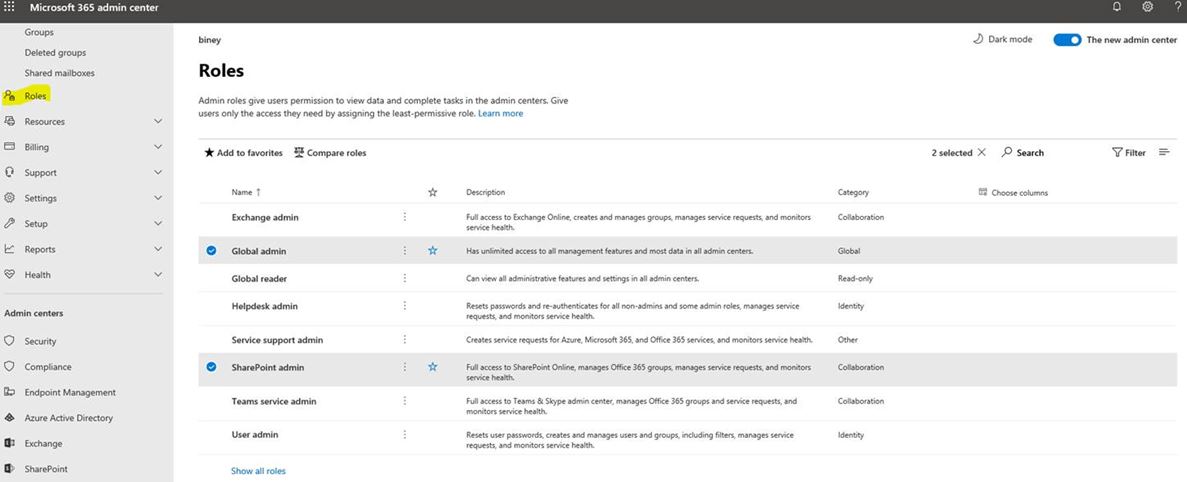Open the app launcher waffle icon
The image size is (1187, 482).
click(10, 7)
